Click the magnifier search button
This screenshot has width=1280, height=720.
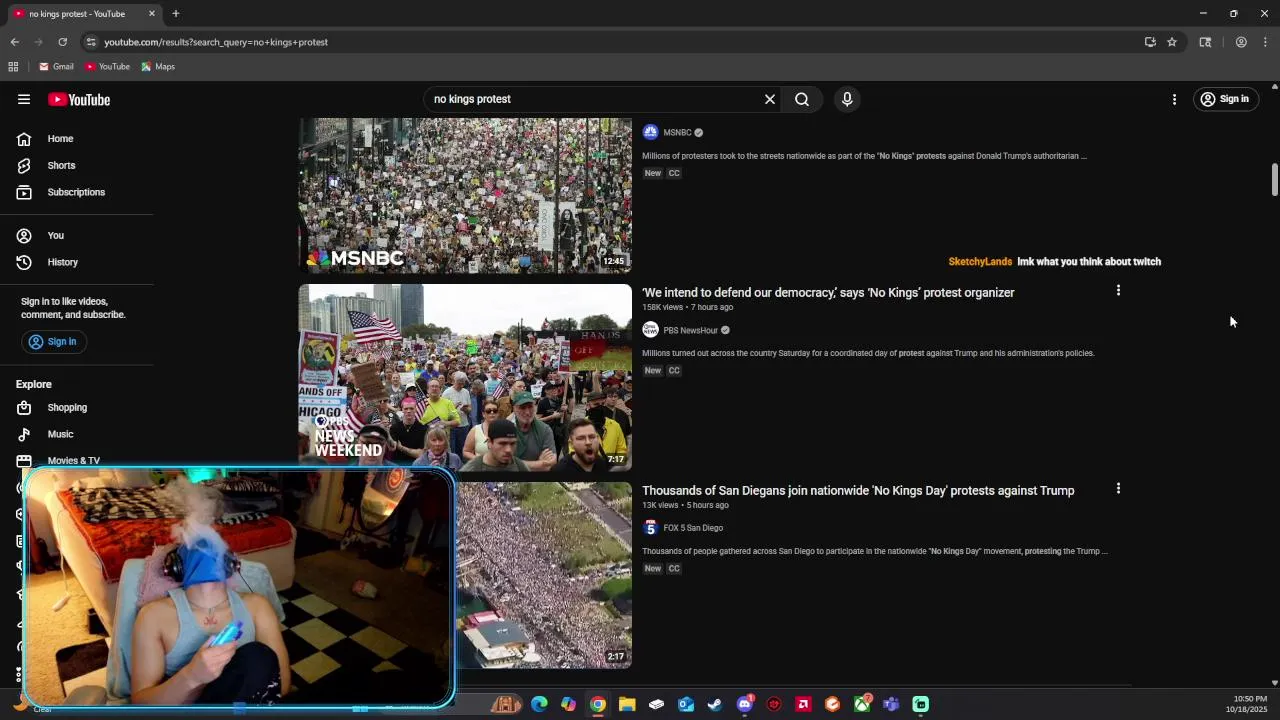coord(802,99)
